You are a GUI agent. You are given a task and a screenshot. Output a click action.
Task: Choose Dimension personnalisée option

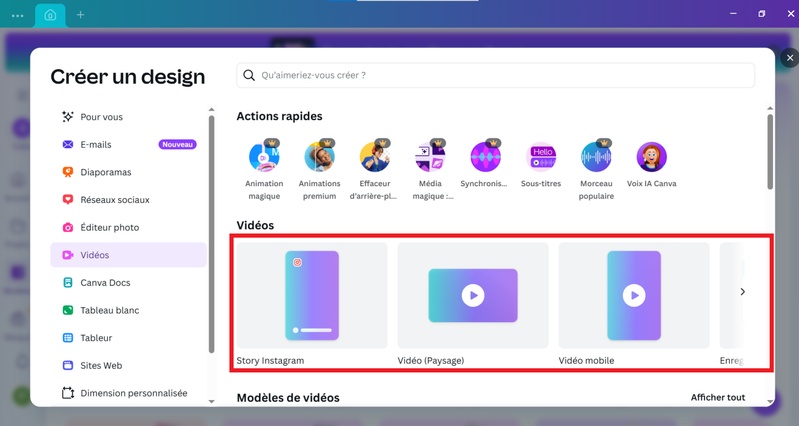pyautogui.click(x=128, y=393)
